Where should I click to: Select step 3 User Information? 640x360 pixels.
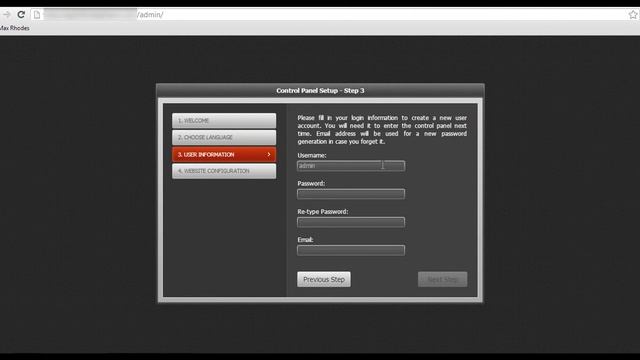(224, 155)
